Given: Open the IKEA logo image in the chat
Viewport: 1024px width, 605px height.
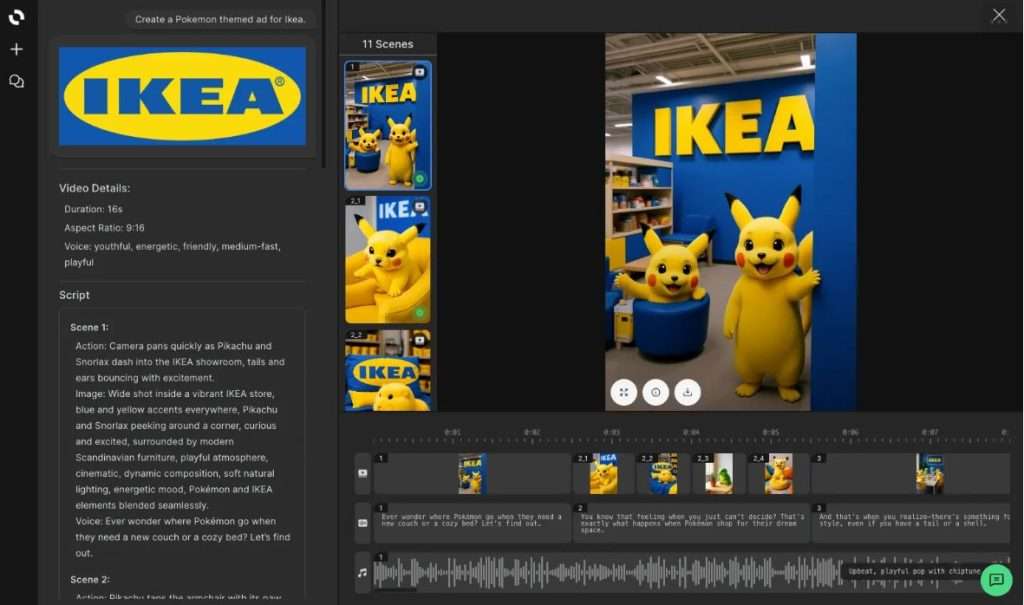Looking at the screenshot, I should [x=182, y=96].
